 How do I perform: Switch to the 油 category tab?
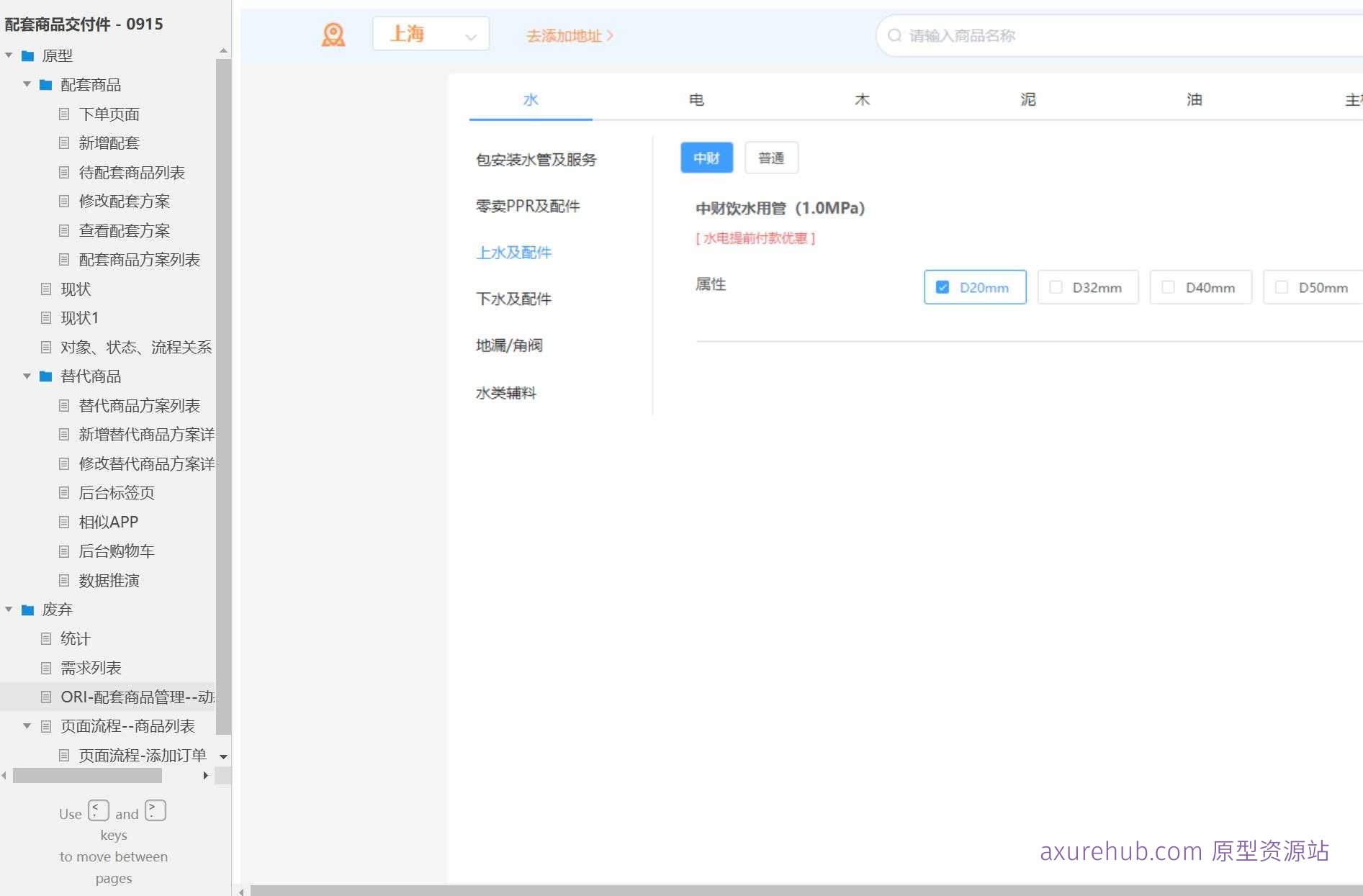tap(1194, 100)
